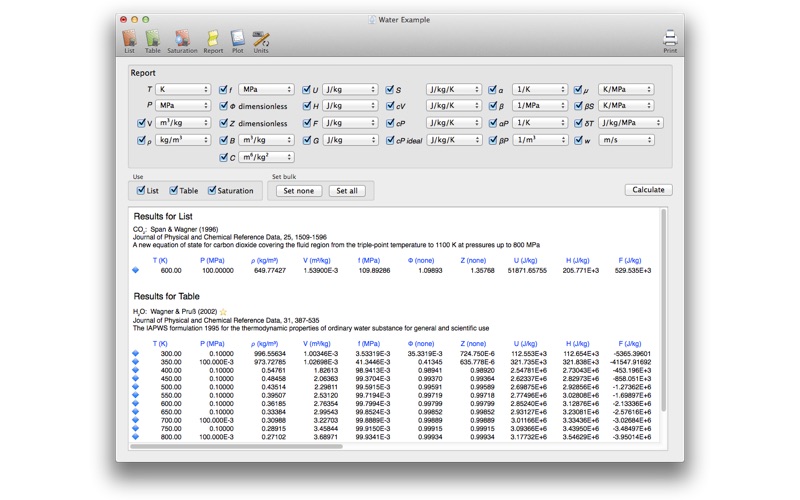This screenshot has height=500, width=800.
Task: Click the blue diamond for the 300.00 K row
Action: coord(135,353)
